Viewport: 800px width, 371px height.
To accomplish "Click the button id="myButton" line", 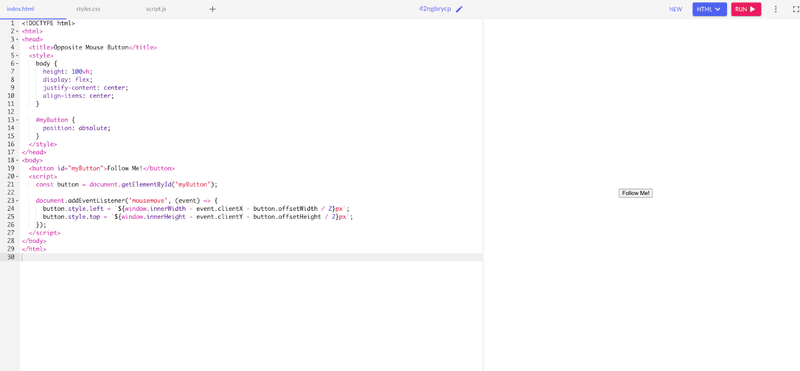I will pyautogui.click(x=102, y=168).
